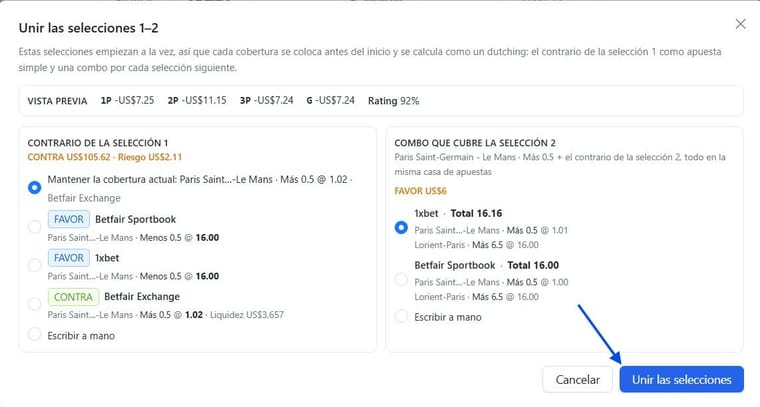
Task: Select Mantener la cobertura actual option
Action: click(x=34, y=188)
